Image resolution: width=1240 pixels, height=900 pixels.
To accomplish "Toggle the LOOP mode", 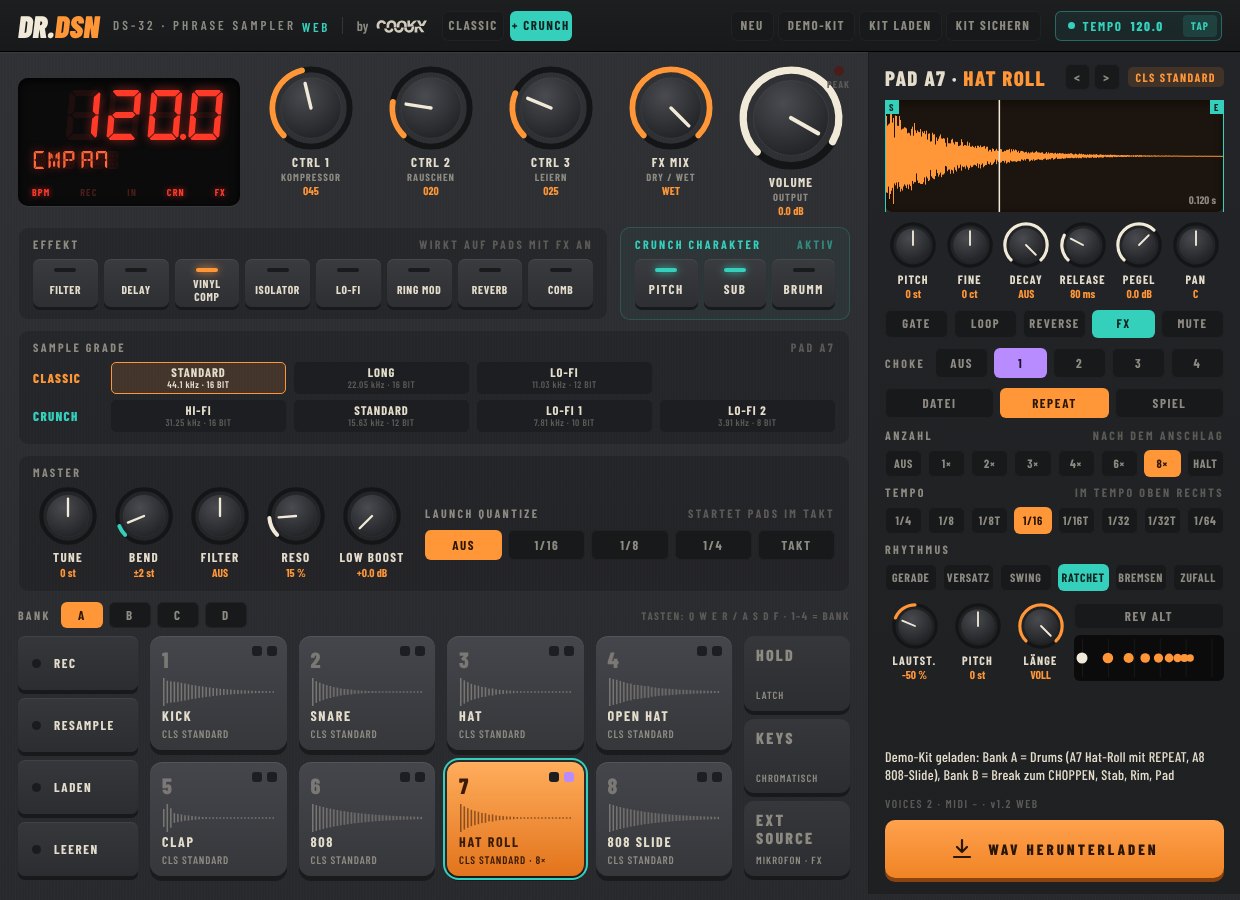I will point(985,323).
